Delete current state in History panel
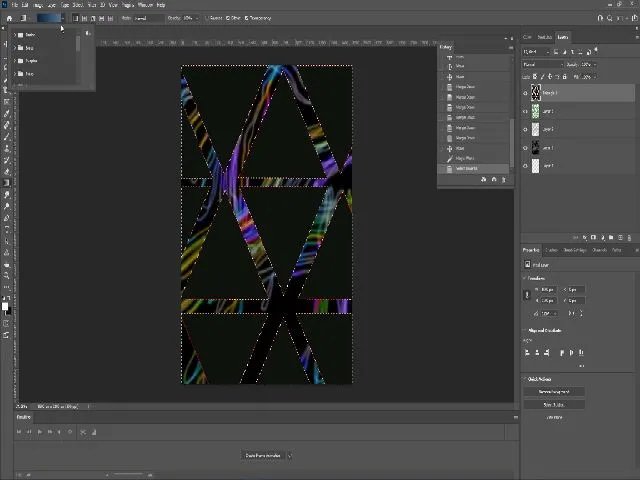The image size is (640, 480). point(504,180)
